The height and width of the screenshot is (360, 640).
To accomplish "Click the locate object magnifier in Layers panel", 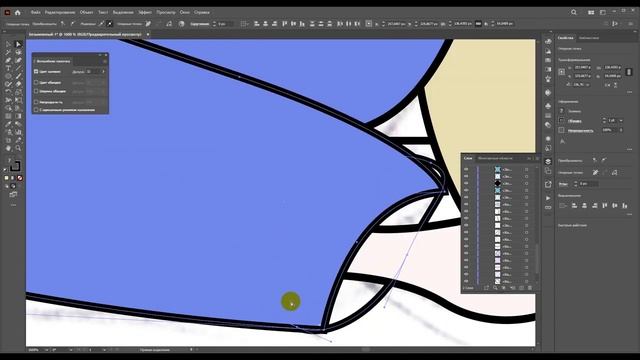I will tap(495, 288).
